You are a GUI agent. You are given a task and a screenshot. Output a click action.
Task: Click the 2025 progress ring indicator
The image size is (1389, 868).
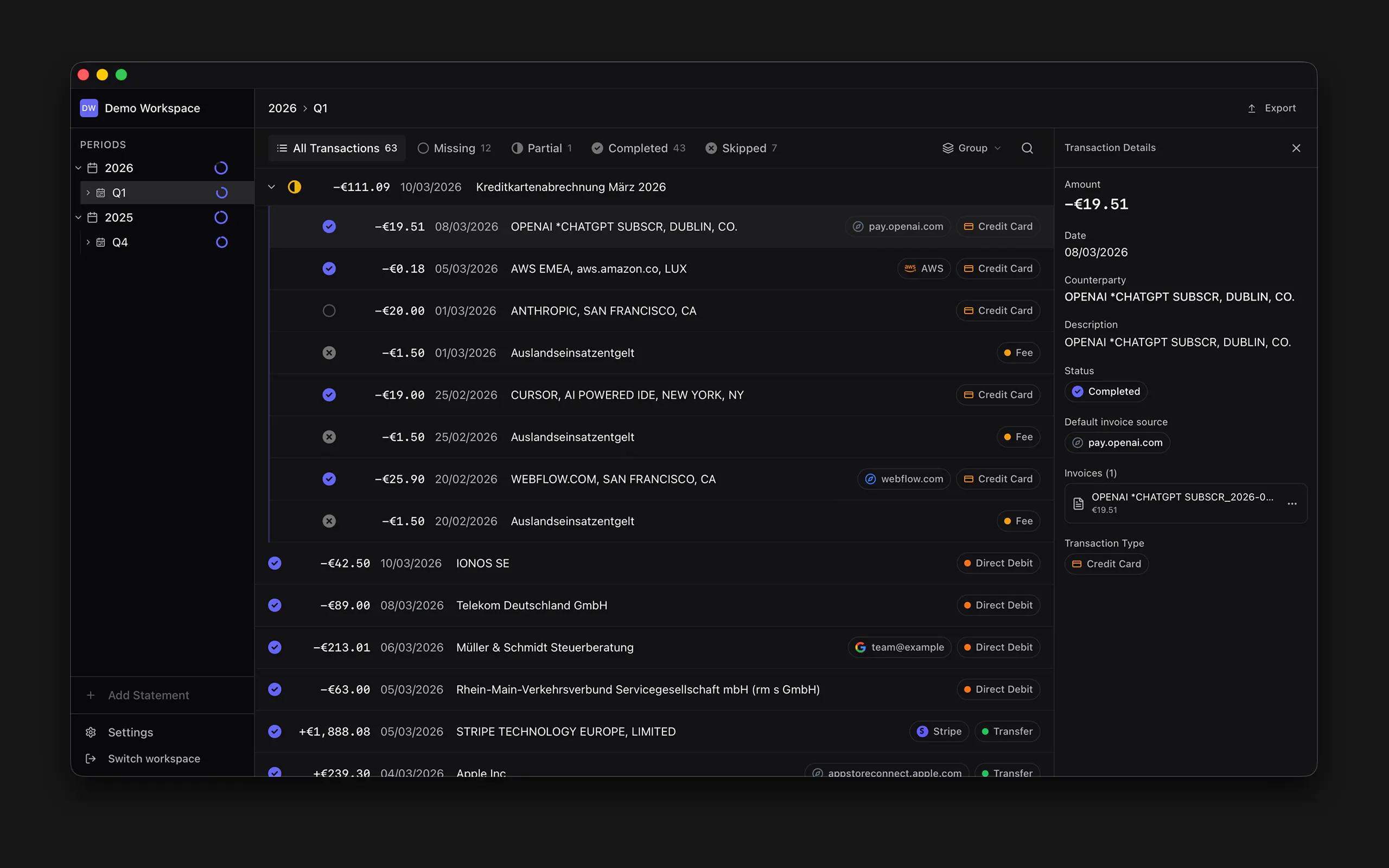(x=221, y=218)
